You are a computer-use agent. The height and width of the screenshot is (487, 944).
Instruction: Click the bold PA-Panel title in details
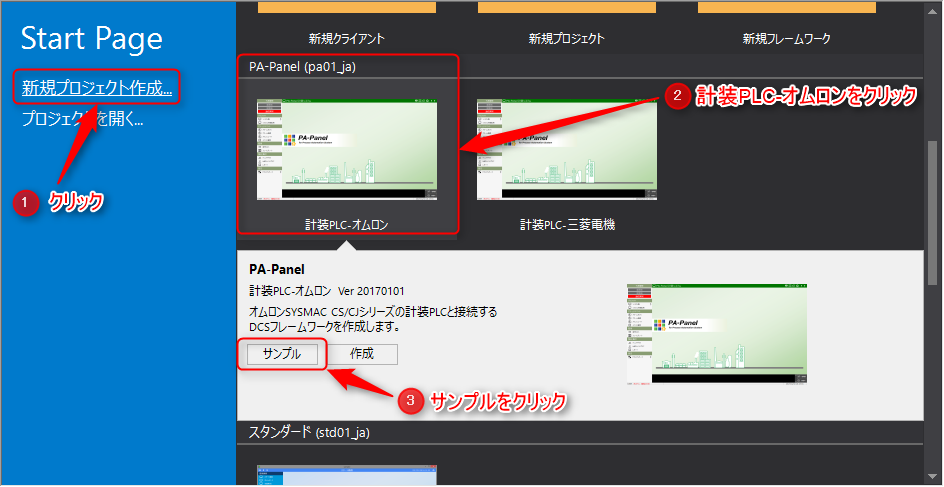click(x=277, y=270)
